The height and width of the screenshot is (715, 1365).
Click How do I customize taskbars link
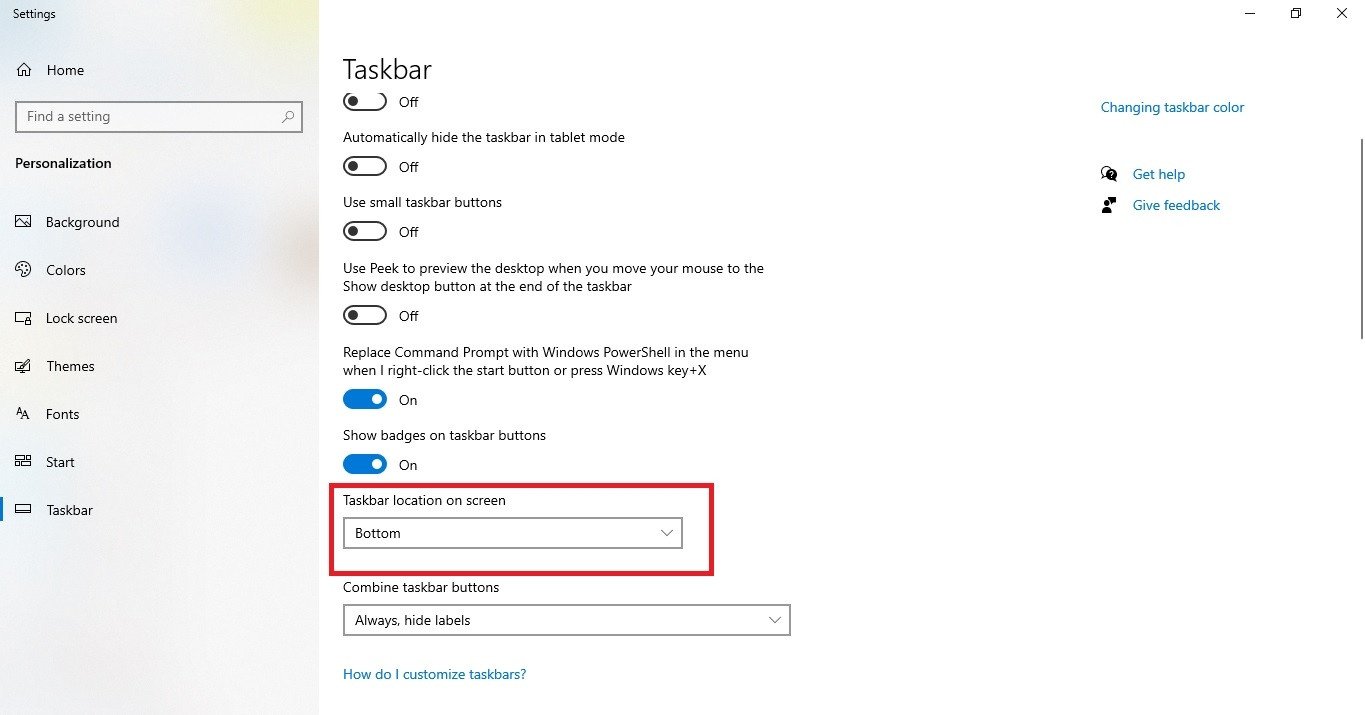coord(434,673)
